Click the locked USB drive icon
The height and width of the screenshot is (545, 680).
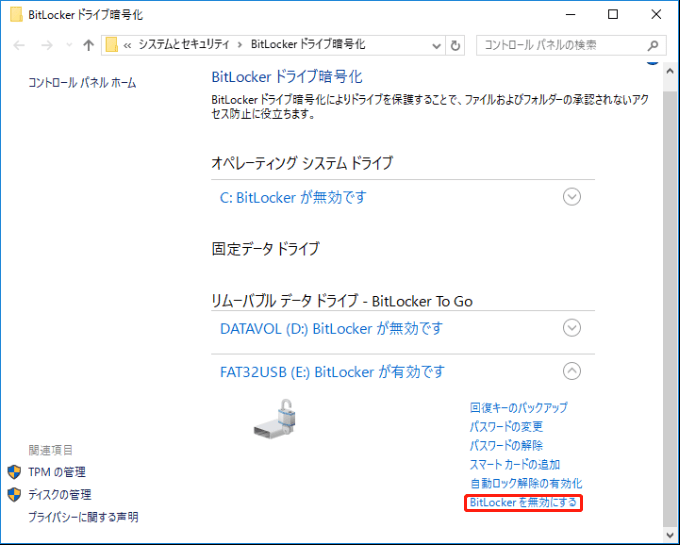tap(276, 419)
